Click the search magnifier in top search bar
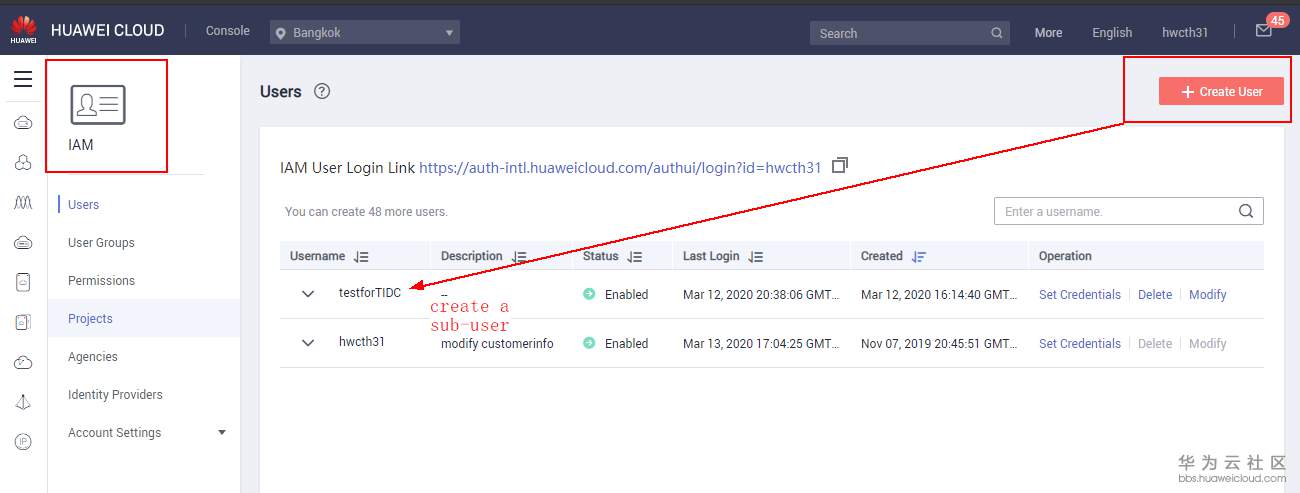The height and width of the screenshot is (493, 1300). coord(997,33)
